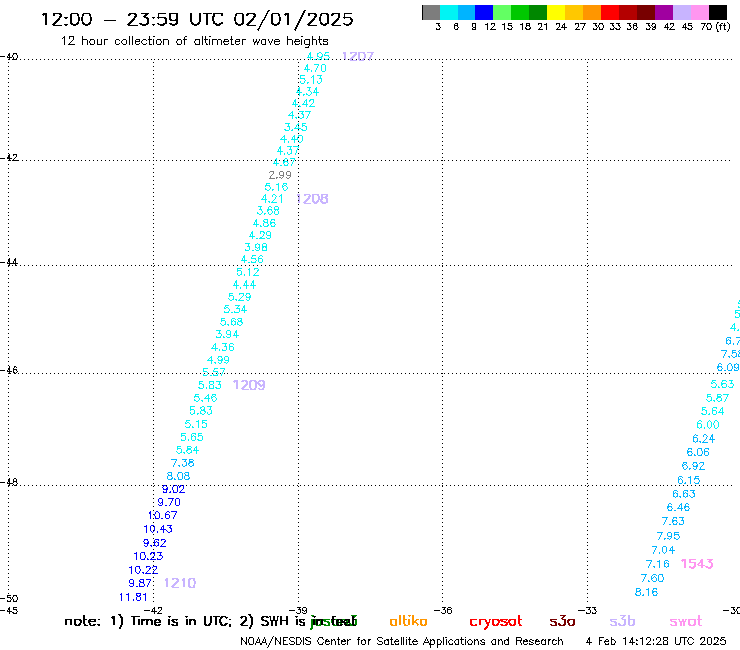Click the wave height value '3.98'
Viewport: 740px width, 650px height.
(256, 247)
